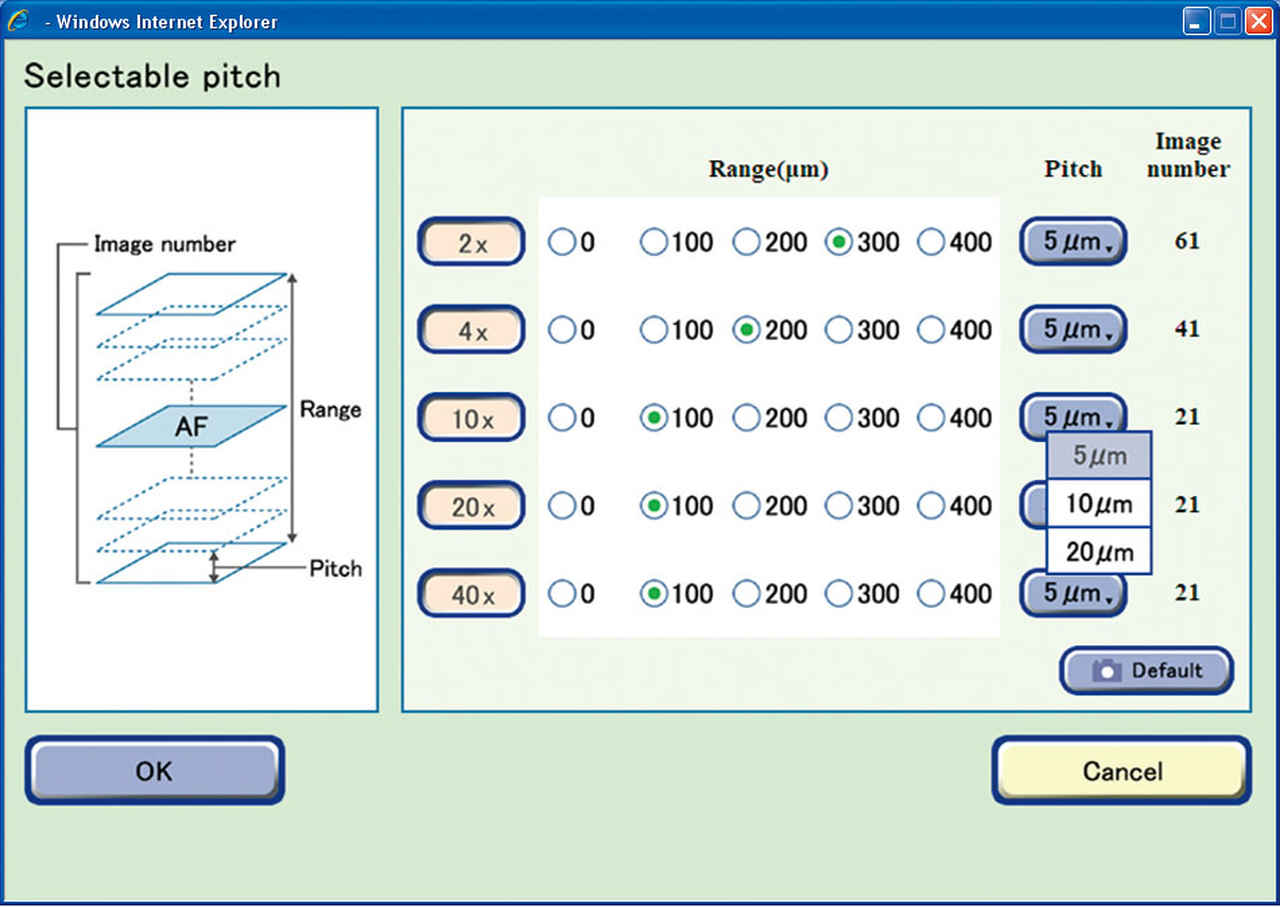
Task: Select range 200 for 4x objective
Action: 746,330
